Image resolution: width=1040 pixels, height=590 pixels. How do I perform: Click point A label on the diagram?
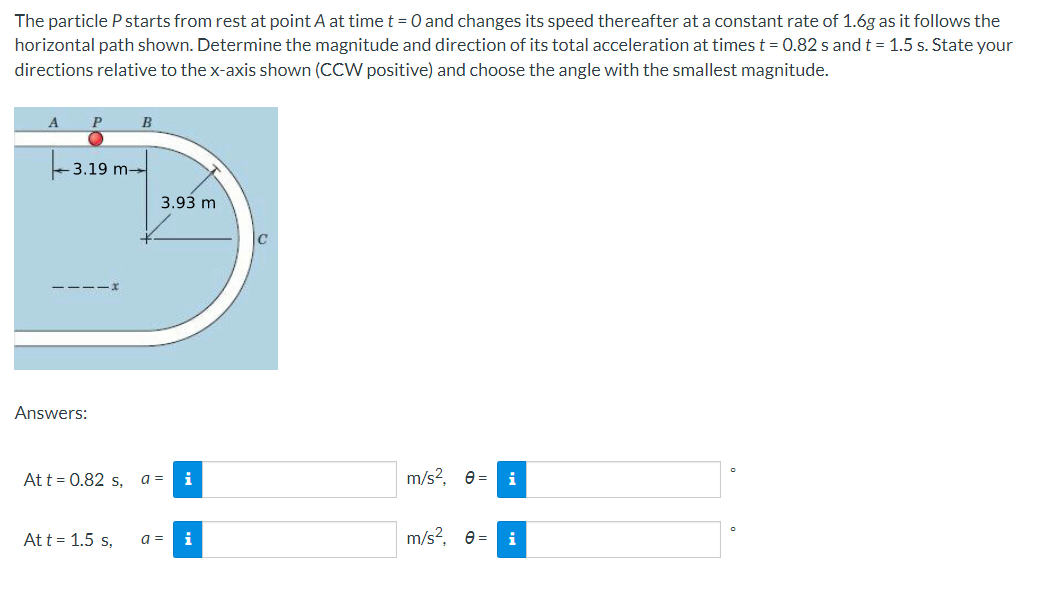53,122
